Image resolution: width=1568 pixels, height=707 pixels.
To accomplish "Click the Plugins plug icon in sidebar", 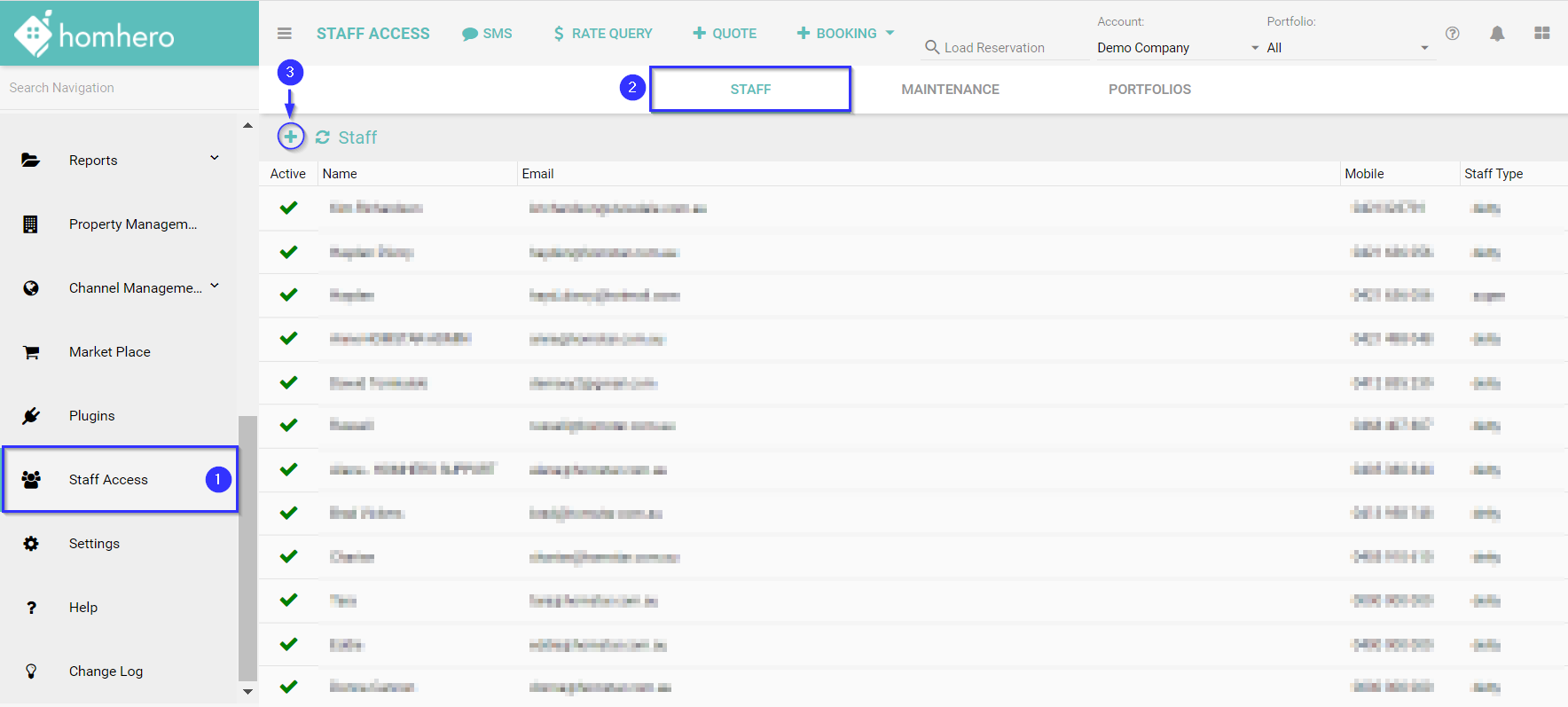I will pyautogui.click(x=31, y=416).
